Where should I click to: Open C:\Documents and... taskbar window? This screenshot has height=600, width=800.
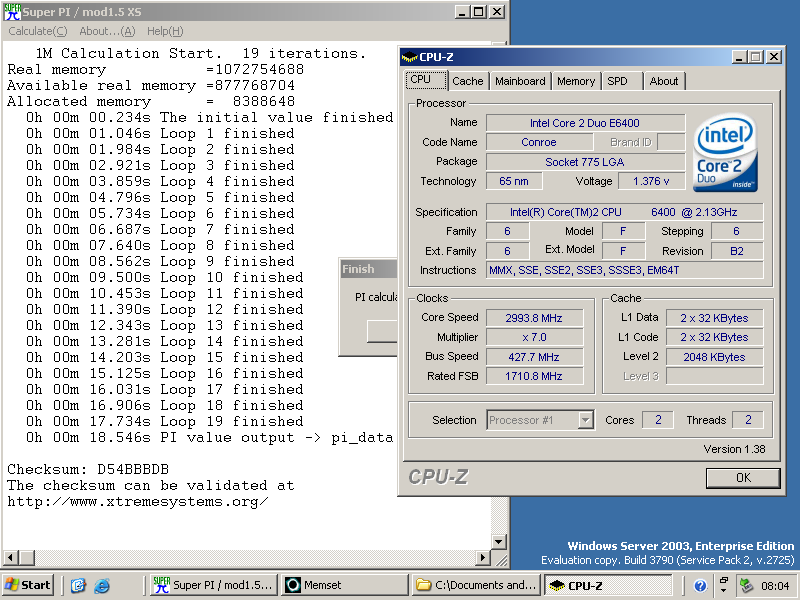(477, 585)
